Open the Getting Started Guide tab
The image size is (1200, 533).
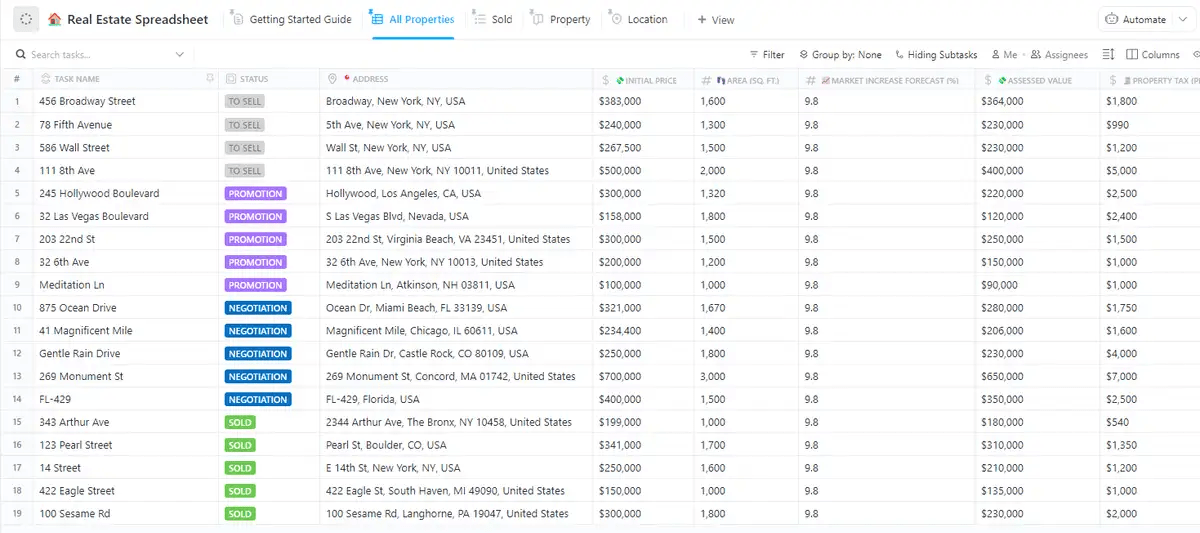pyautogui.click(x=291, y=19)
